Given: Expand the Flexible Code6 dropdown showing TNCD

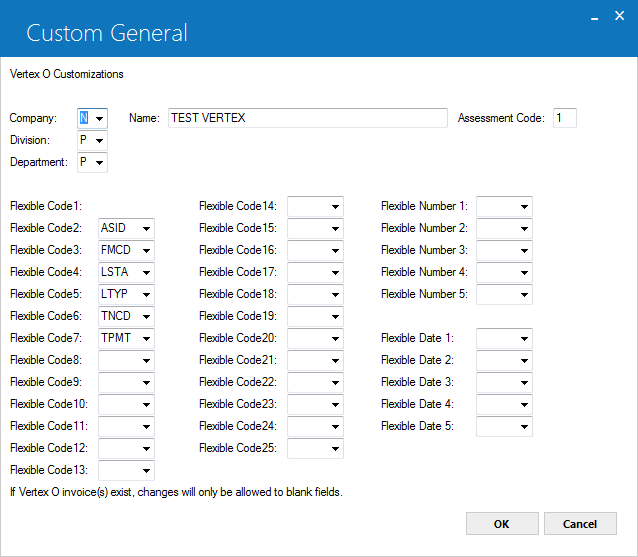Looking at the screenshot, I should click(126, 316).
